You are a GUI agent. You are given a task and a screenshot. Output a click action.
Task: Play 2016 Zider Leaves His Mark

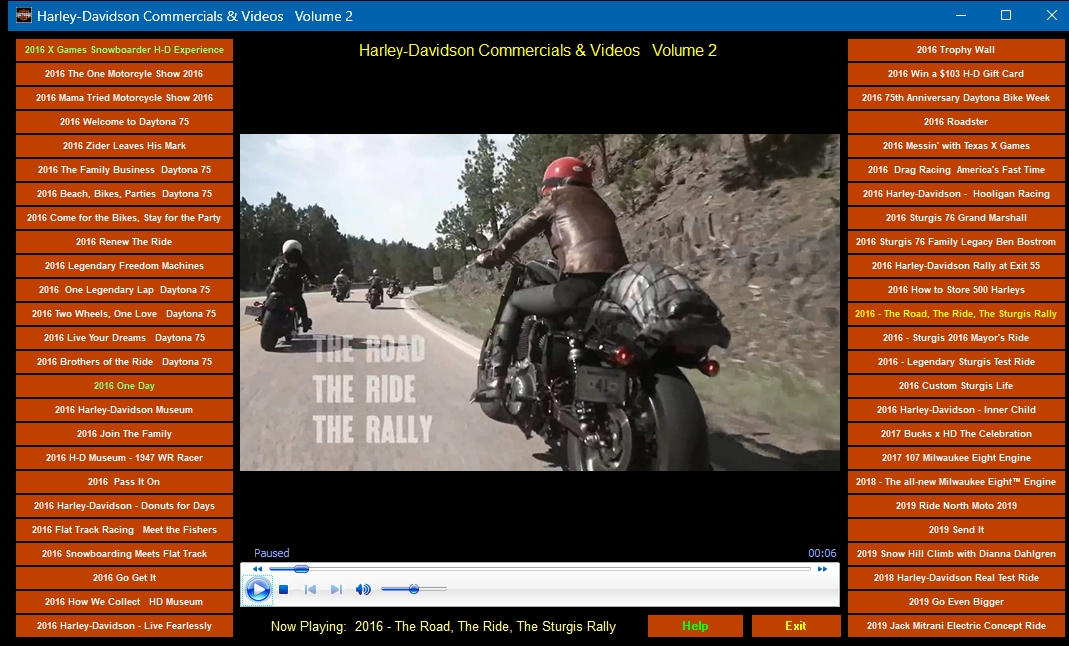[x=124, y=146]
